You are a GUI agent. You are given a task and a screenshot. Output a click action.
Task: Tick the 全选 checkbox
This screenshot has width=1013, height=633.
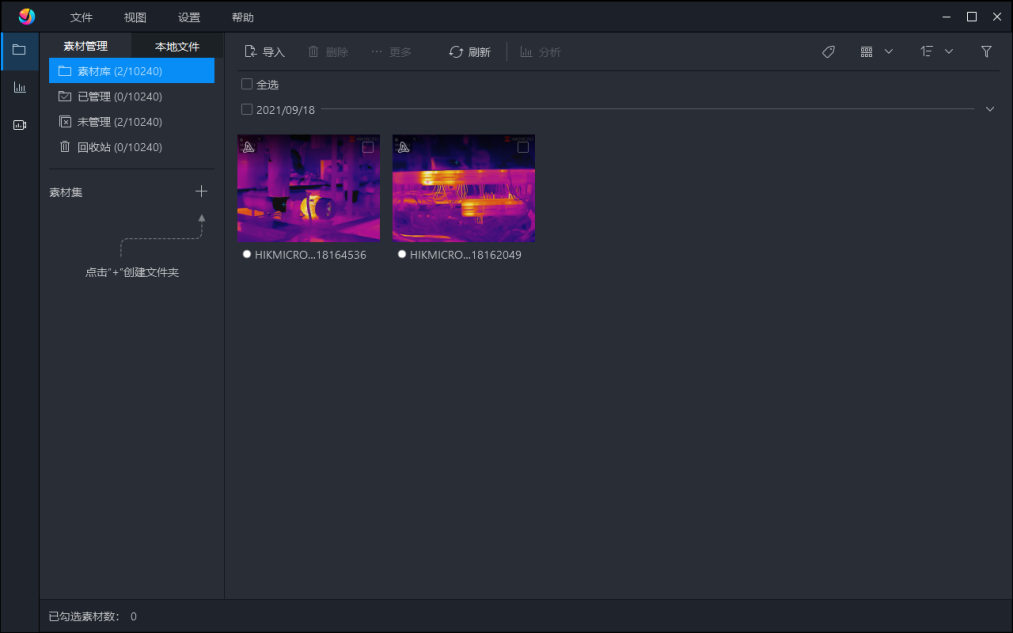[247, 84]
